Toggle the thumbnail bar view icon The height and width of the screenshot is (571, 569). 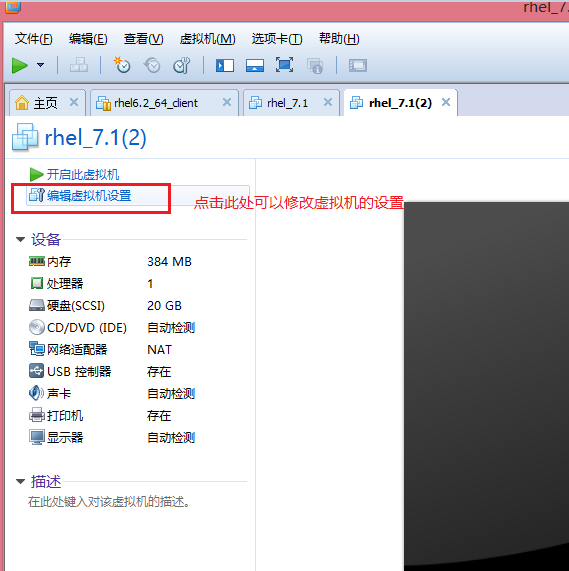tap(255, 66)
